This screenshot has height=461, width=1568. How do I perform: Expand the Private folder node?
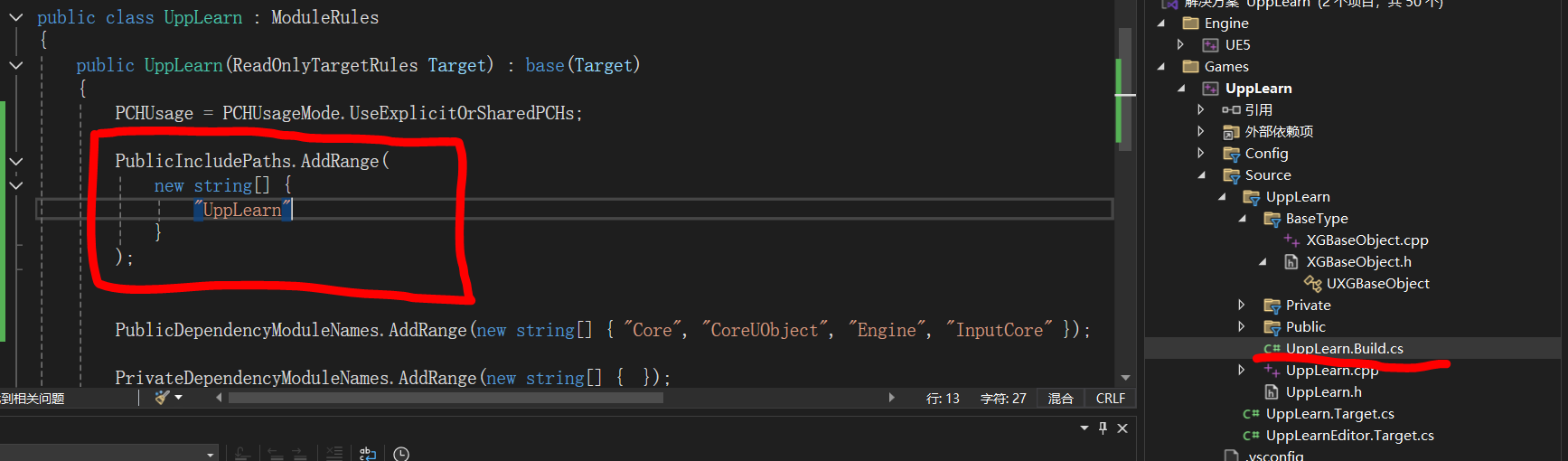point(1242,306)
